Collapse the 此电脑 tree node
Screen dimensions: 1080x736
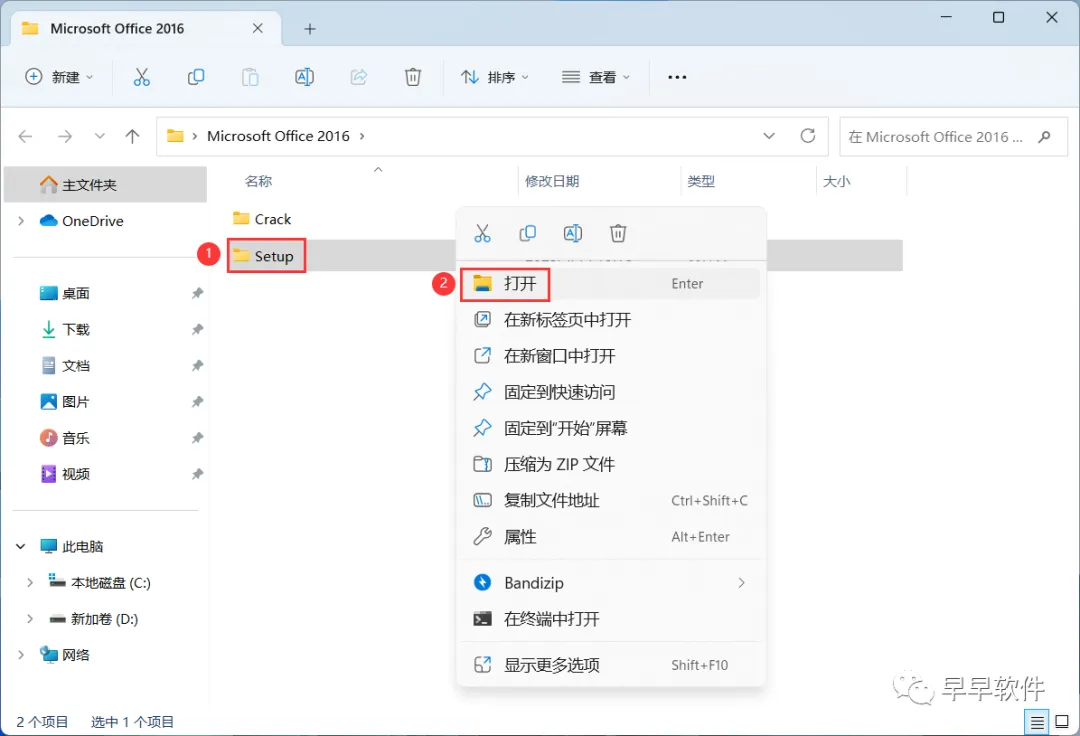(21, 547)
